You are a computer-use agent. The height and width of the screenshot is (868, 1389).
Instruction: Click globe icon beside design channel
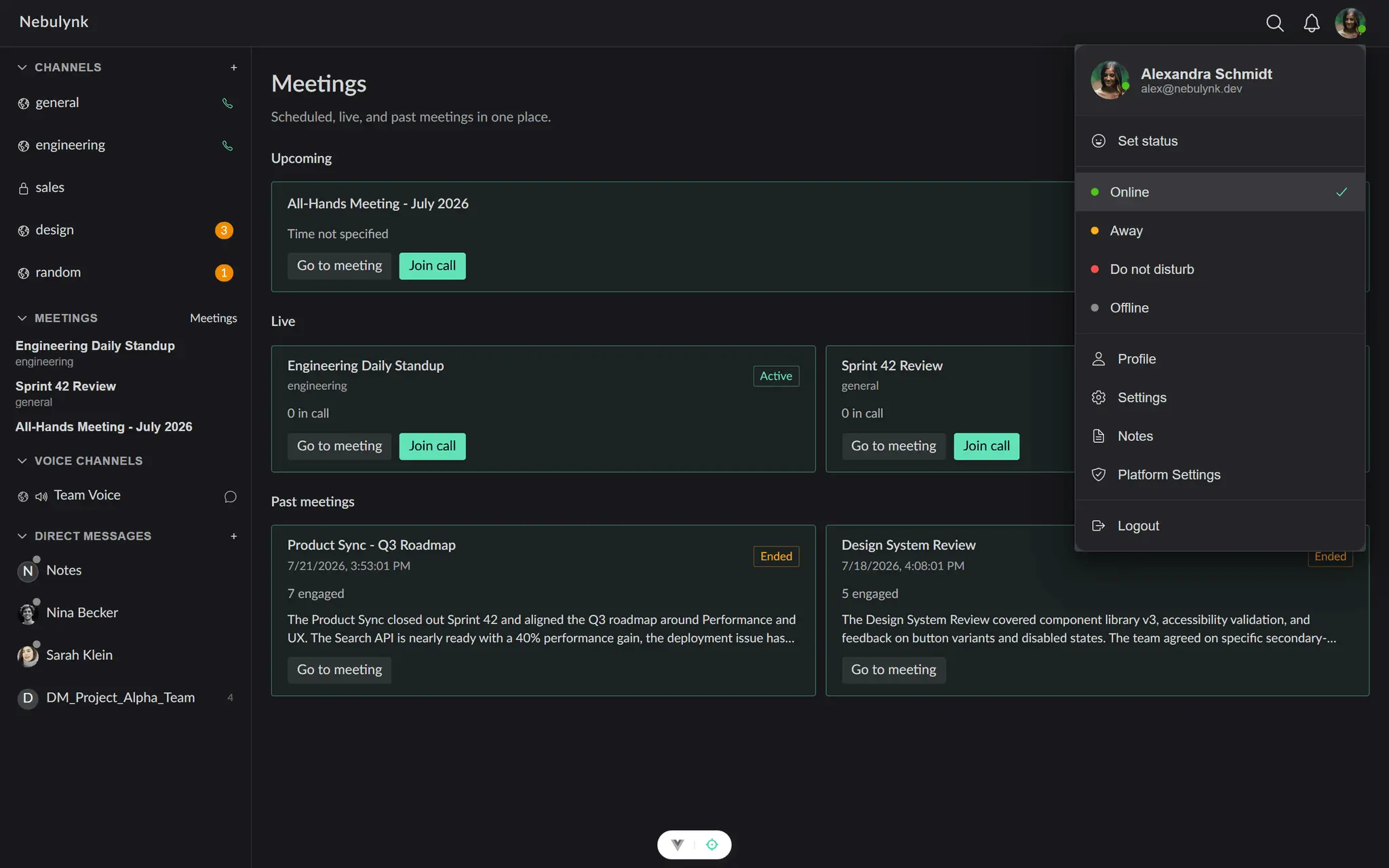[x=24, y=231]
